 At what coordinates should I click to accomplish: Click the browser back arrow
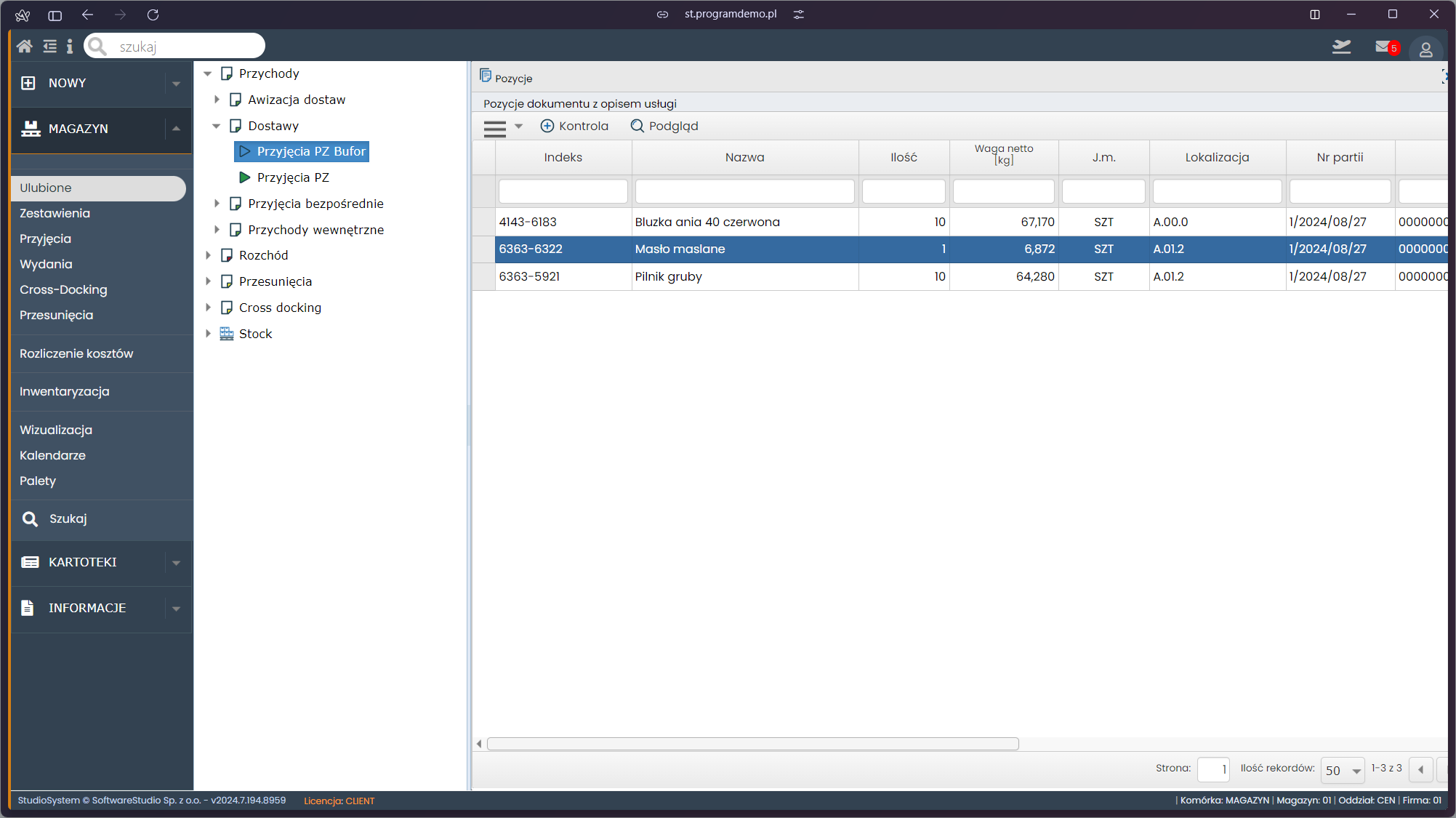(x=88, y=15)
